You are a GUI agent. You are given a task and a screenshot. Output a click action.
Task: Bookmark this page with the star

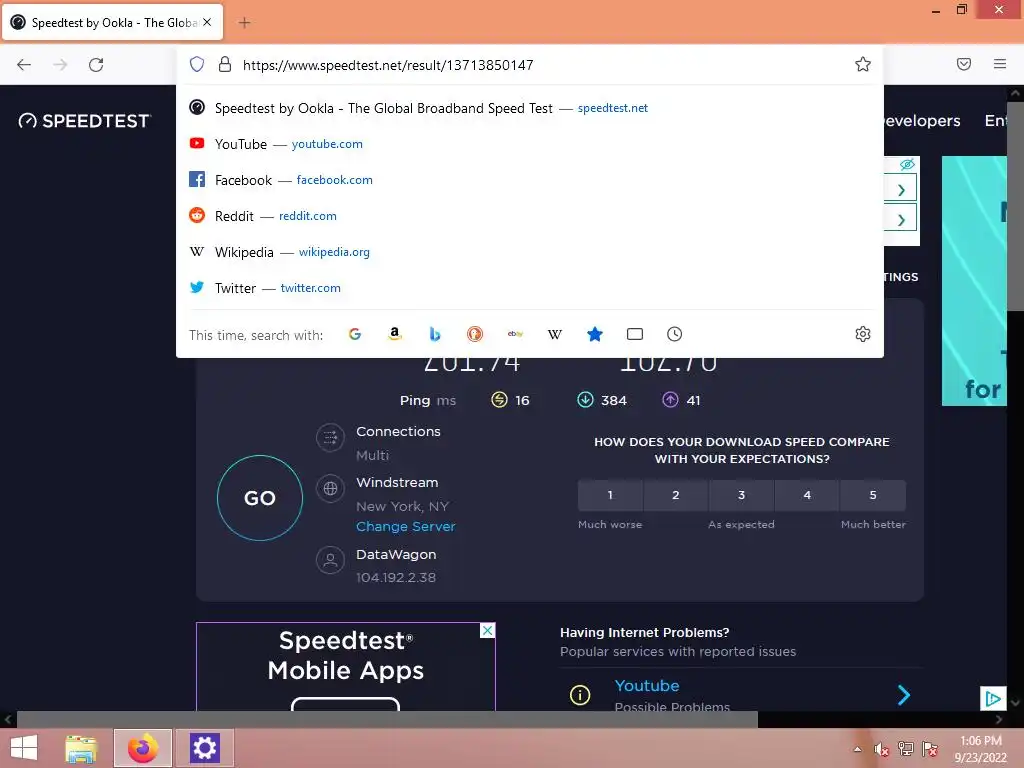[x=863, y=64]
